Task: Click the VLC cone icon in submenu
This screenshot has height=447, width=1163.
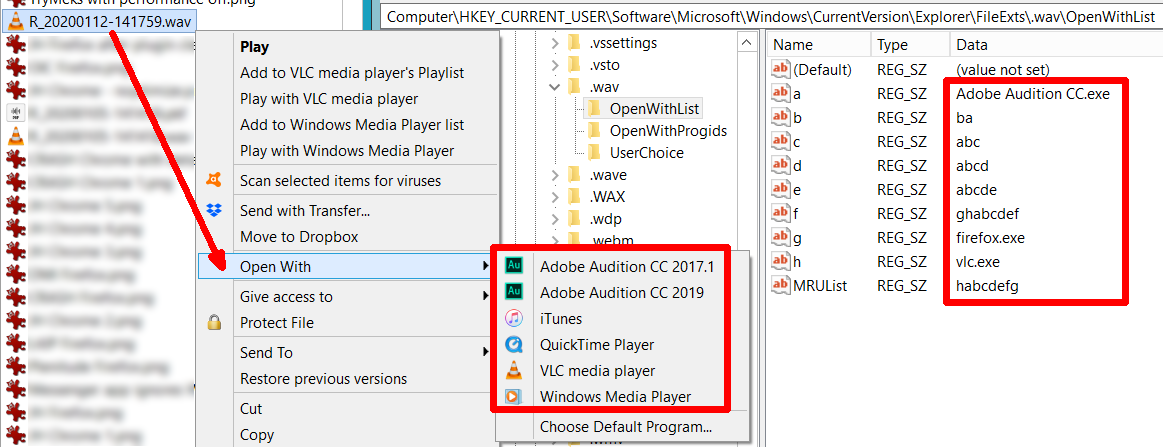Action: tap(513, 370)
